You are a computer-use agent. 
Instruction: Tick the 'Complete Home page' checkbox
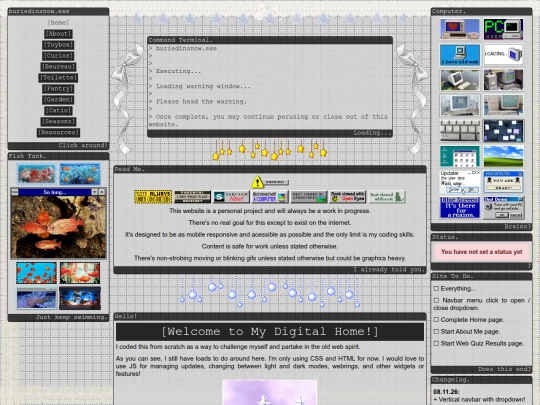[436, 320]
